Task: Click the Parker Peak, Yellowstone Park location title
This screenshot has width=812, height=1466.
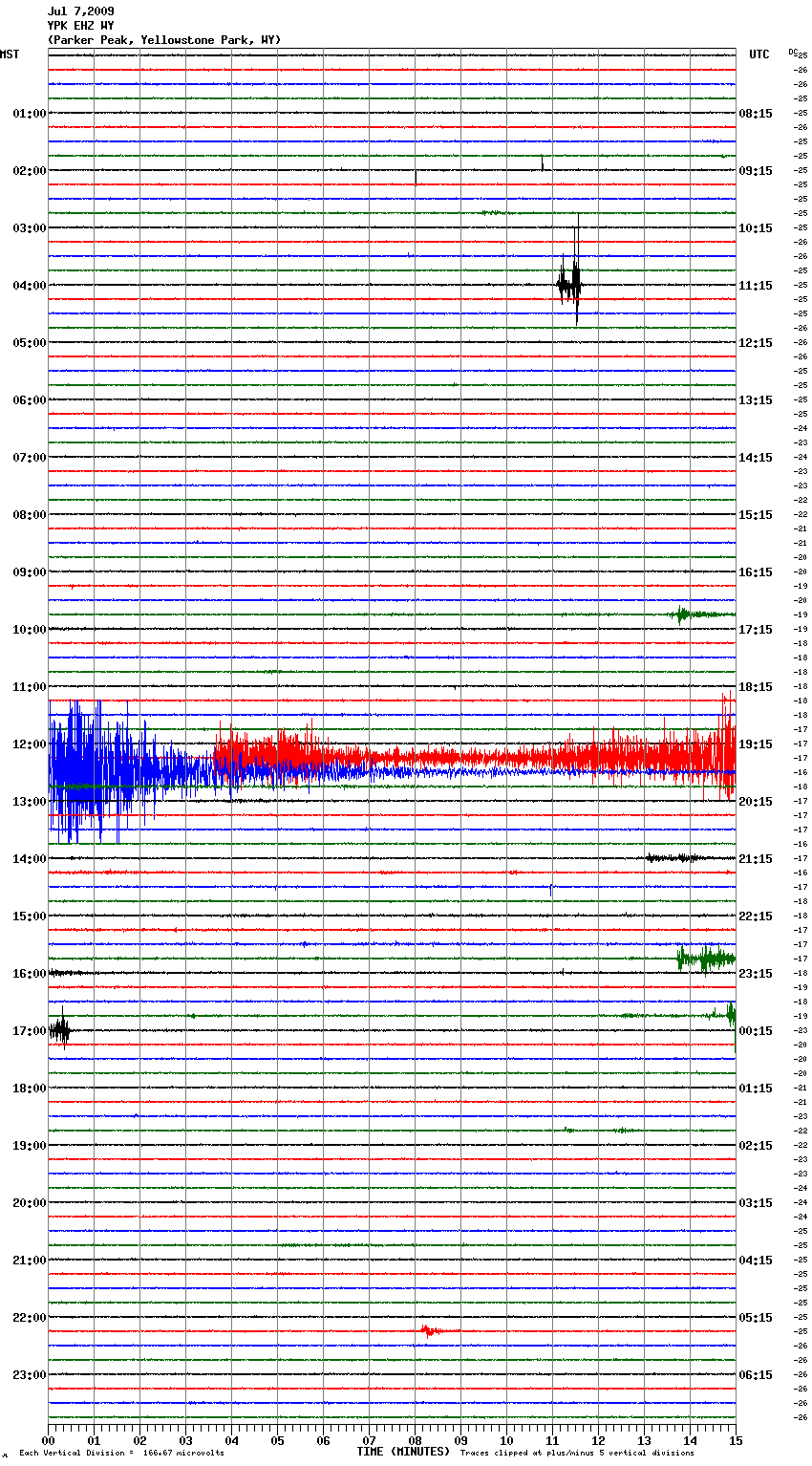Action: click(164, 40)
